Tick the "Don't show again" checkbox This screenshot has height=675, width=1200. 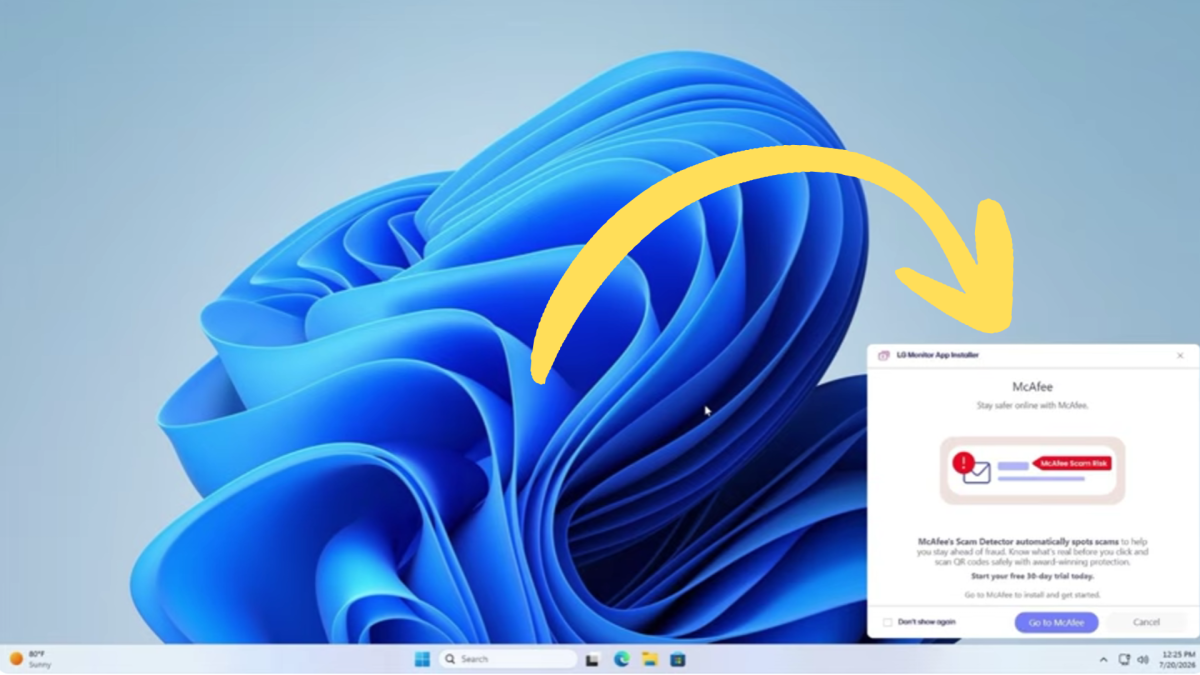coord(888,622)
